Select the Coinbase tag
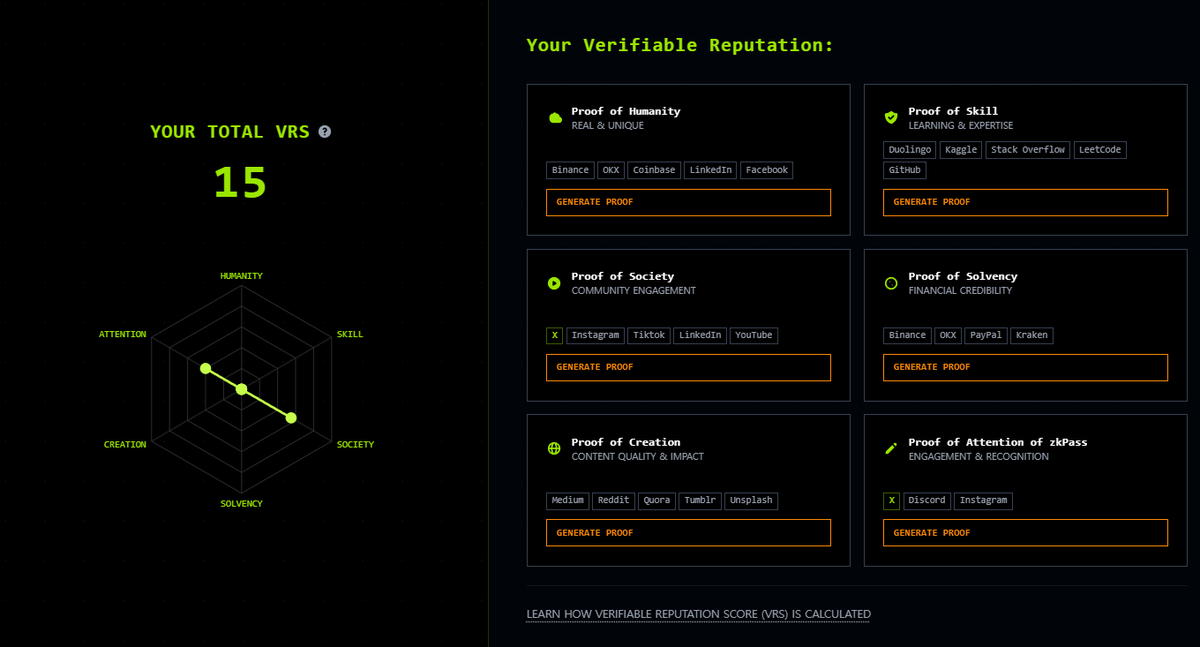 click(x=654, y=170)
